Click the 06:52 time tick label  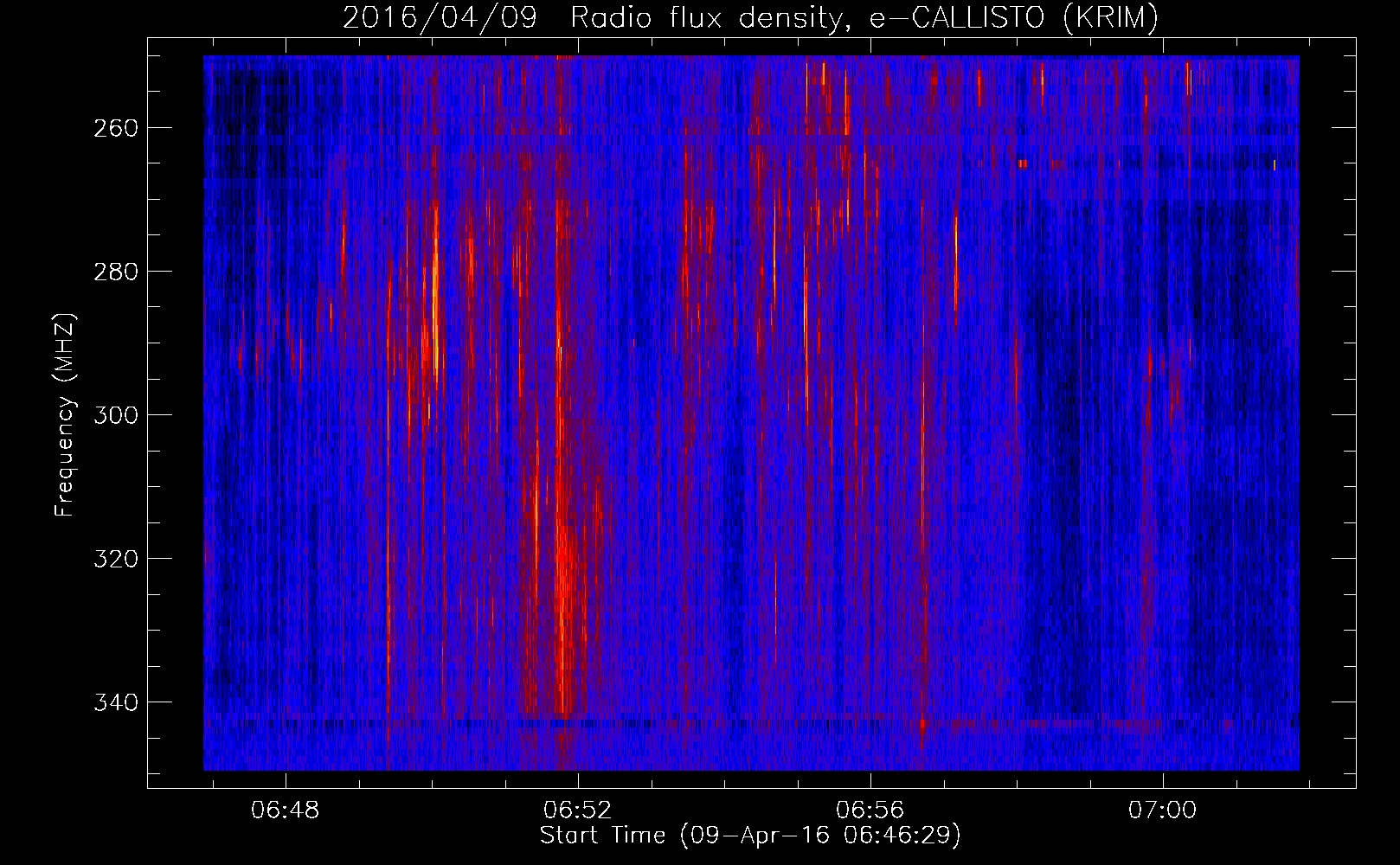pos(577,811)
